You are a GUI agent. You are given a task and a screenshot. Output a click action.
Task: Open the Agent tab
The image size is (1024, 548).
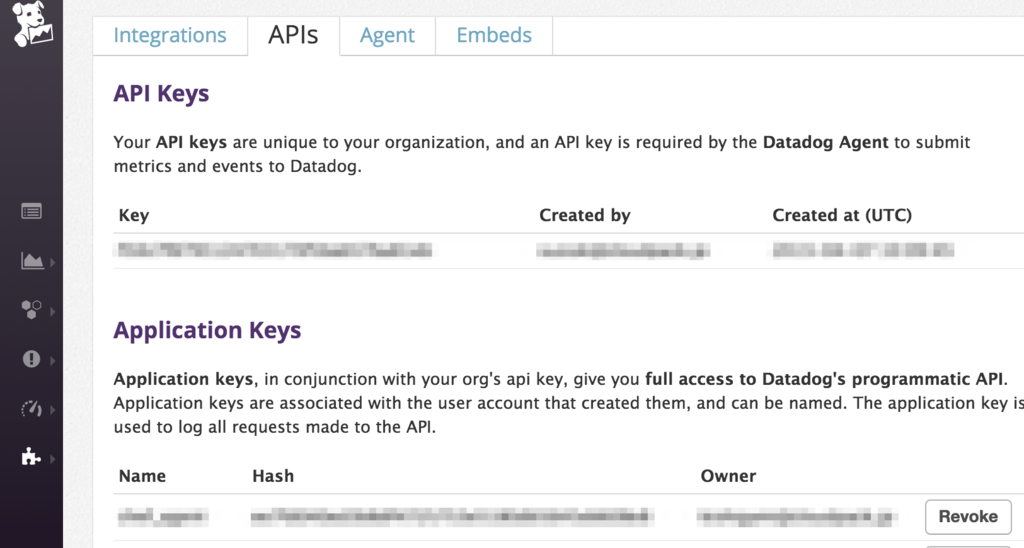[387, 35]
